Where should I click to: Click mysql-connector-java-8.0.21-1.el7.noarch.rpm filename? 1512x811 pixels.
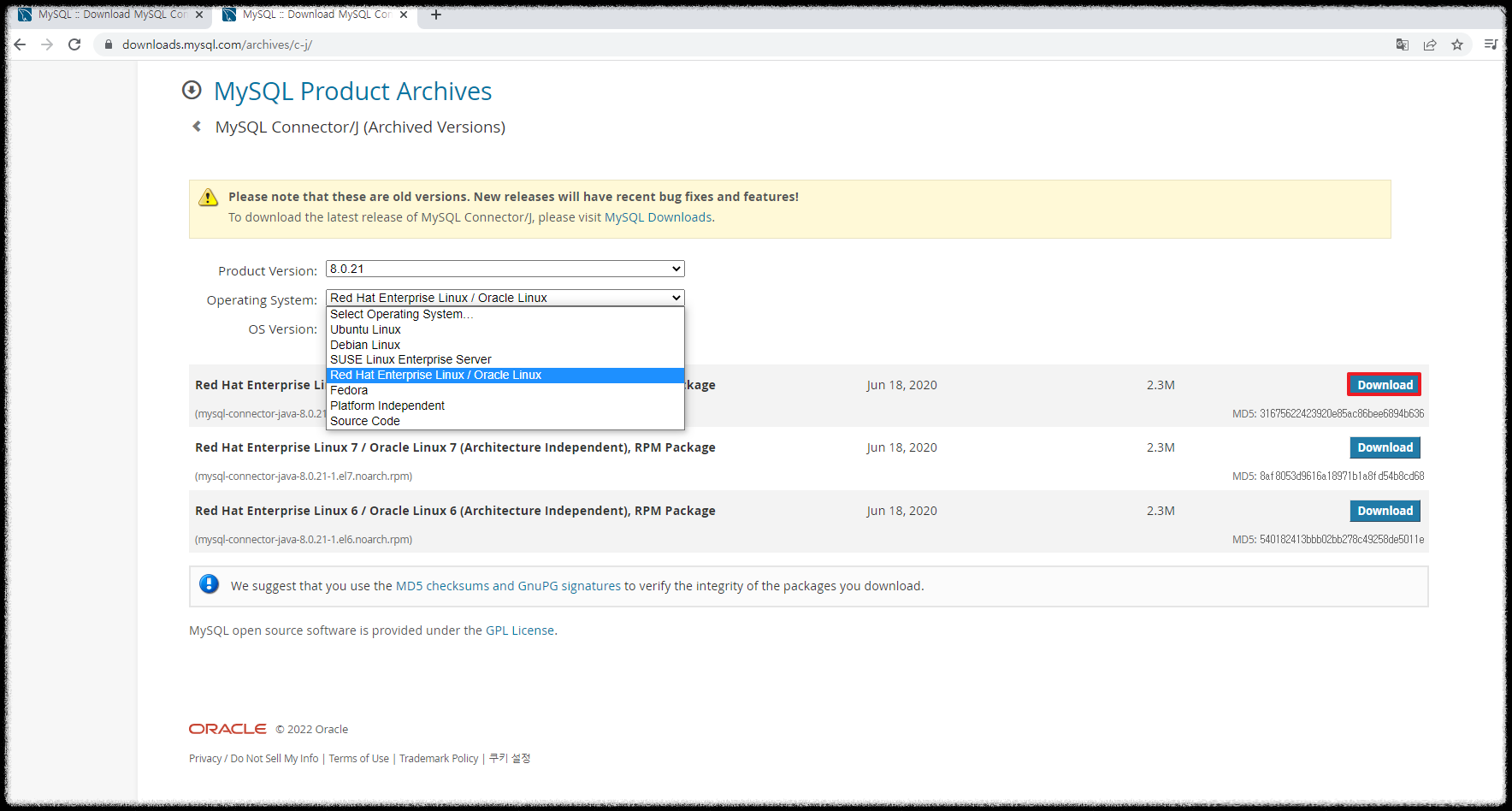point(304,477)
